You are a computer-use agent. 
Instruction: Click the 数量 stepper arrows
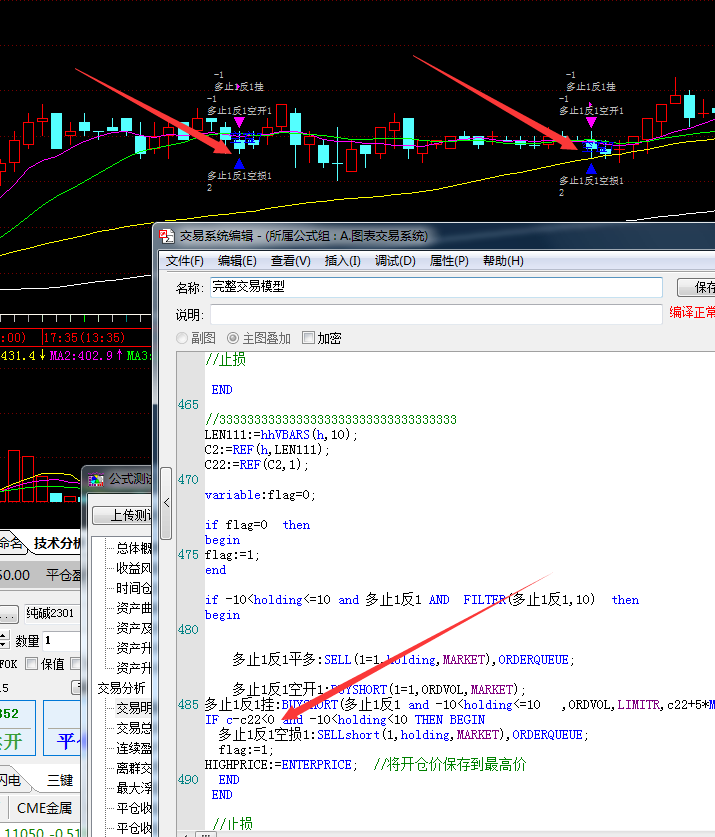pyautogui.click(x=4, y=640)
